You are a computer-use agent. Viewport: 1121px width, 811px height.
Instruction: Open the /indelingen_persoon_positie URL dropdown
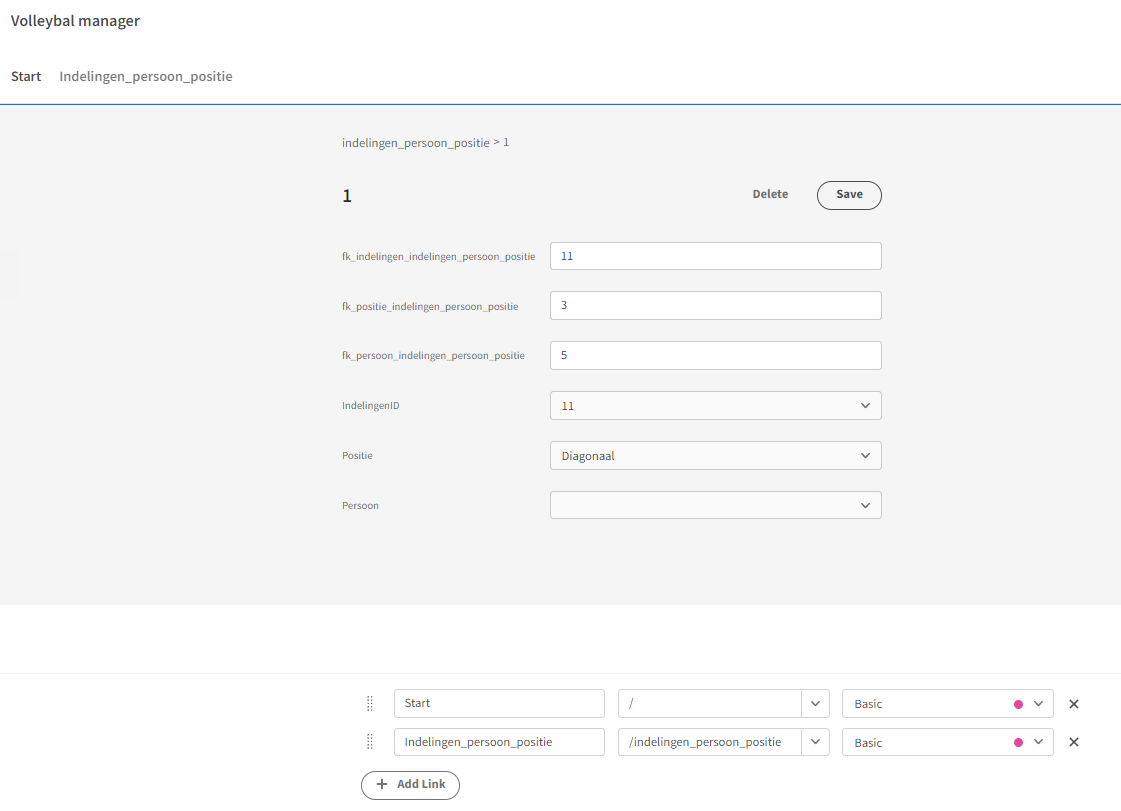point(815,742)
